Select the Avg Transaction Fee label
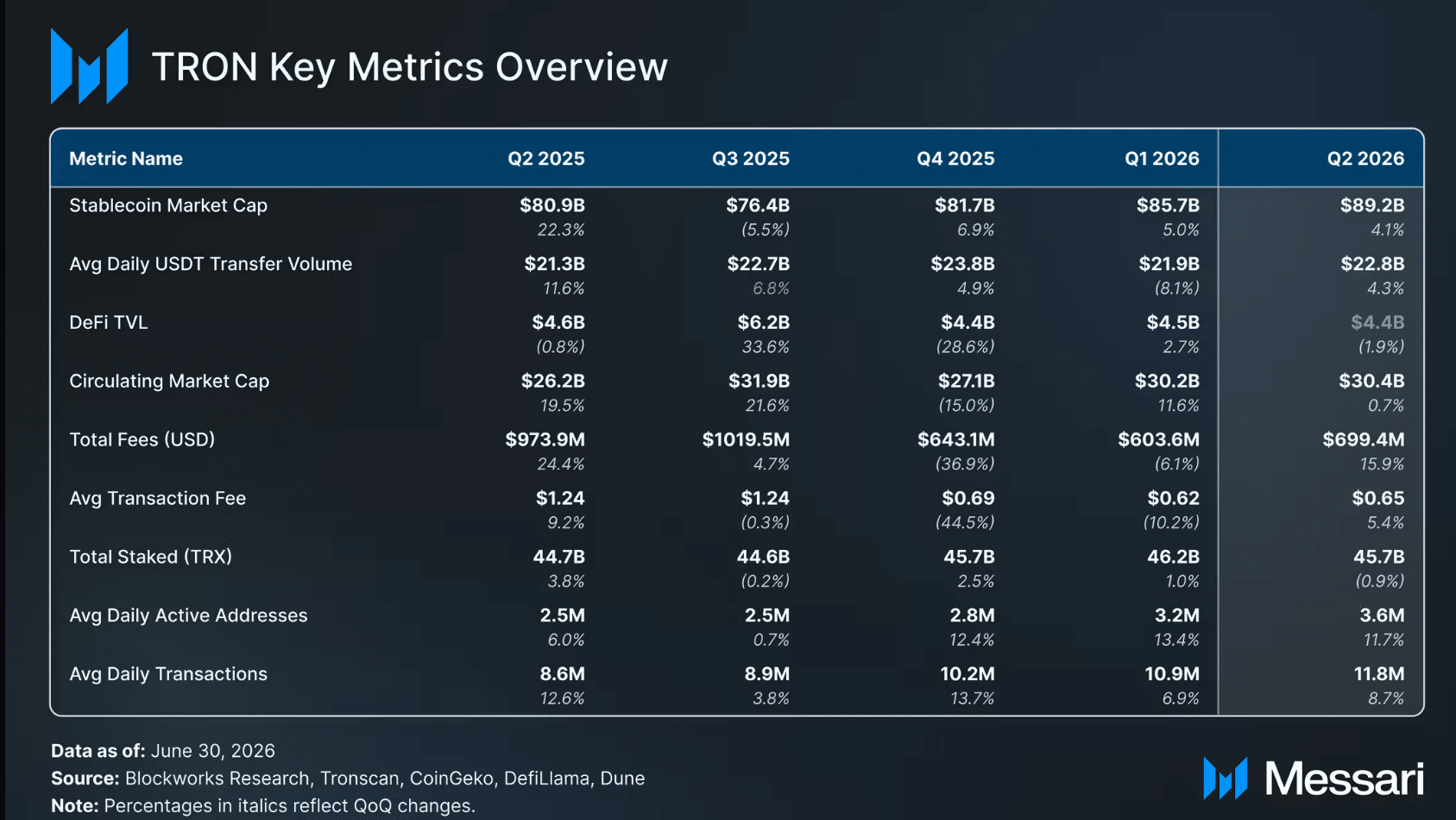 [158, 498]
